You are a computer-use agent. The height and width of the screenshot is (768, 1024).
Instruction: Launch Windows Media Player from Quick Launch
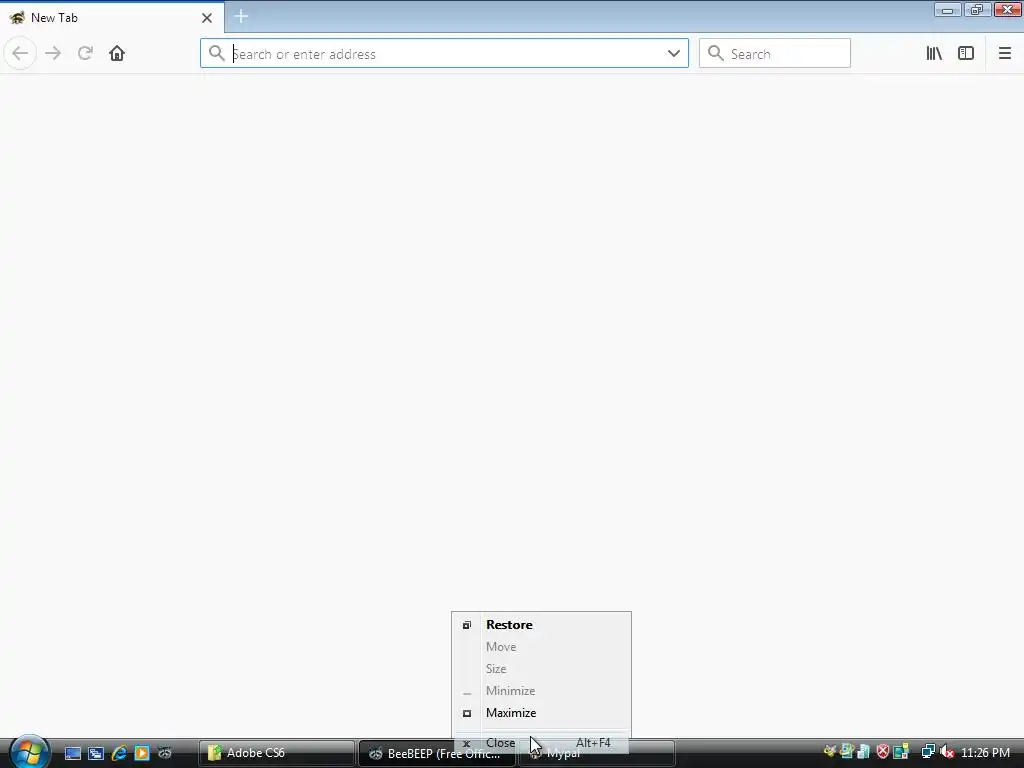click(x=142, y=753)
